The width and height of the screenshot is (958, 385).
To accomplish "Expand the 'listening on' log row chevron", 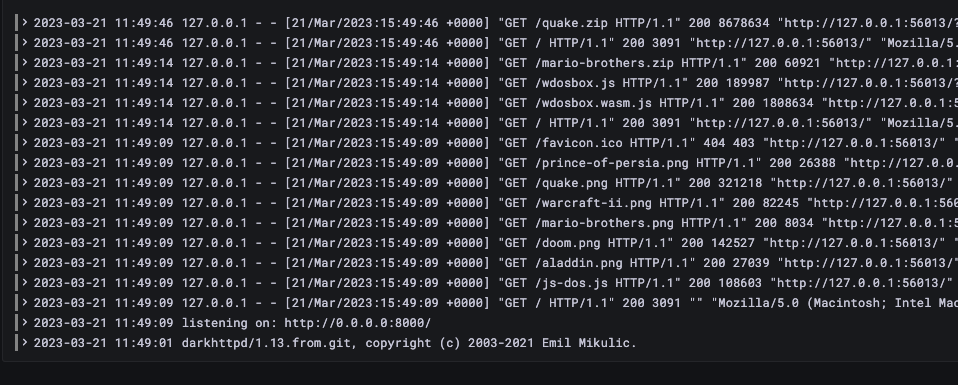I will coord(25,322).
